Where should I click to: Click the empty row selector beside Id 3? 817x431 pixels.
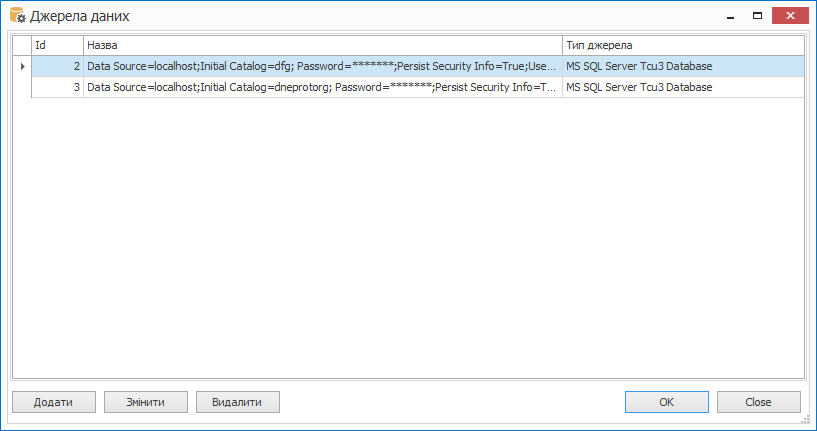pyautogui.click(x=22, y=87)
